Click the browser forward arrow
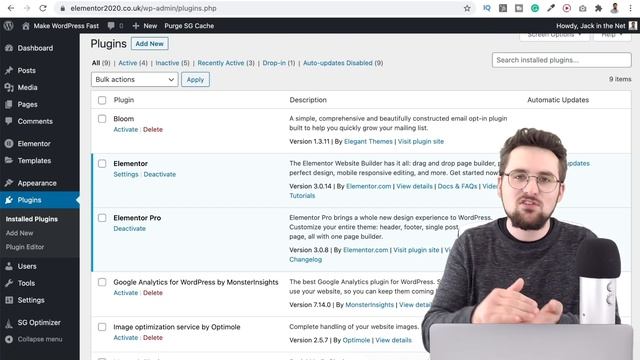 [27, 8]
